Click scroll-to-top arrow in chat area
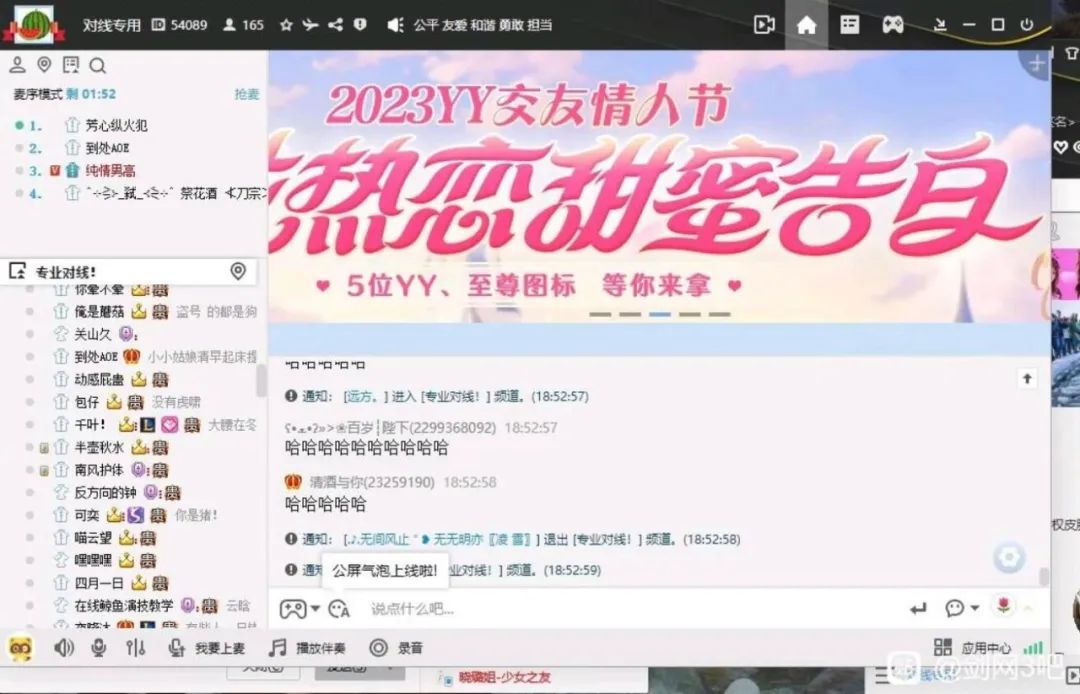This screenshot has height=694, width=1080. point(1027,379)
